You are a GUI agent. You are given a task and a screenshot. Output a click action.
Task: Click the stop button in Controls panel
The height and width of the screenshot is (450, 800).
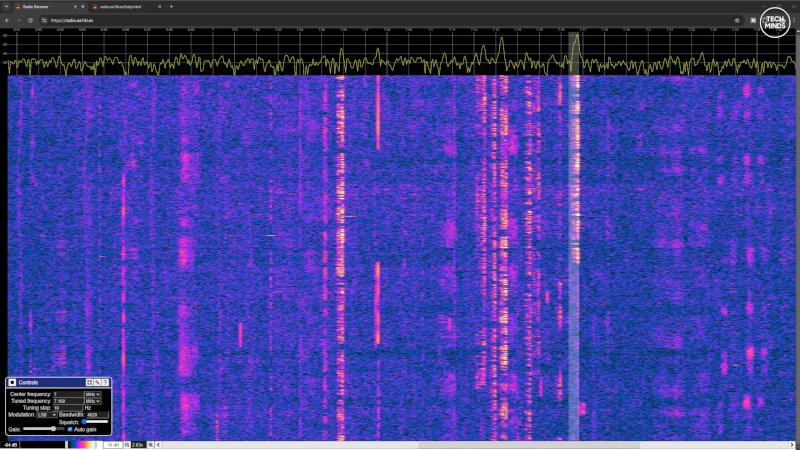[x=12, y=382]
